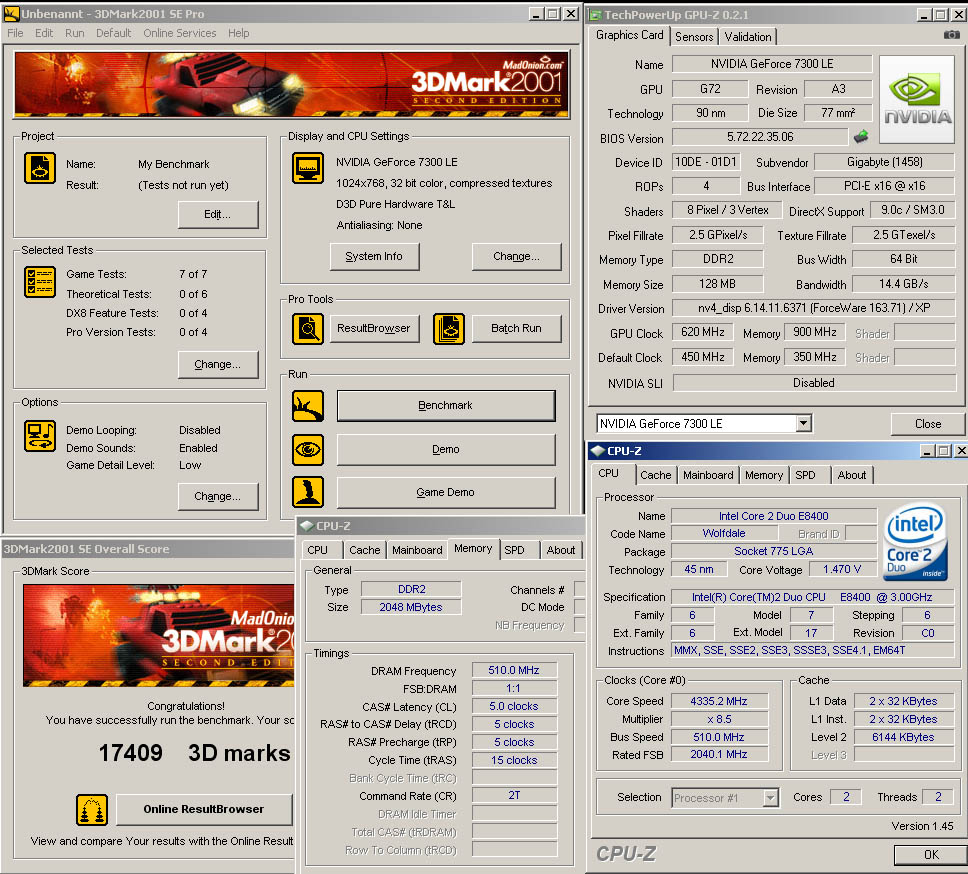Click the Options demo looping icon
Image resolution: width=968 pixels, height=874 pixels.
40,436
